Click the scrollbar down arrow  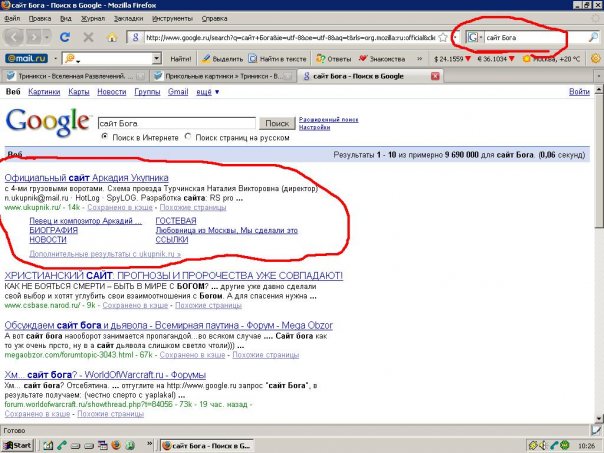point(599,418)
